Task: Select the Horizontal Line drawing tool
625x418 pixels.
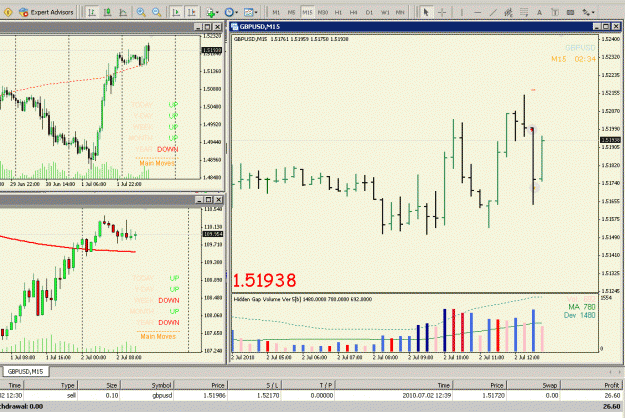Action: (478, 12)
